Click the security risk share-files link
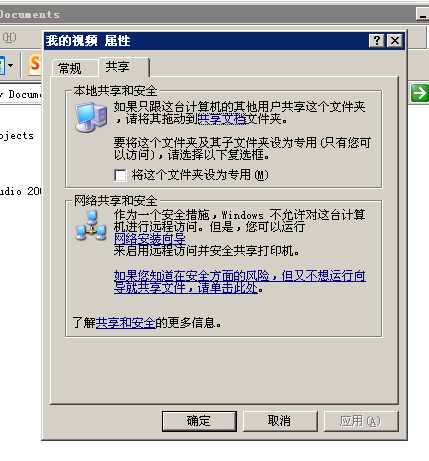The height and width of the screenshot is (461, 429). [240, 281]
